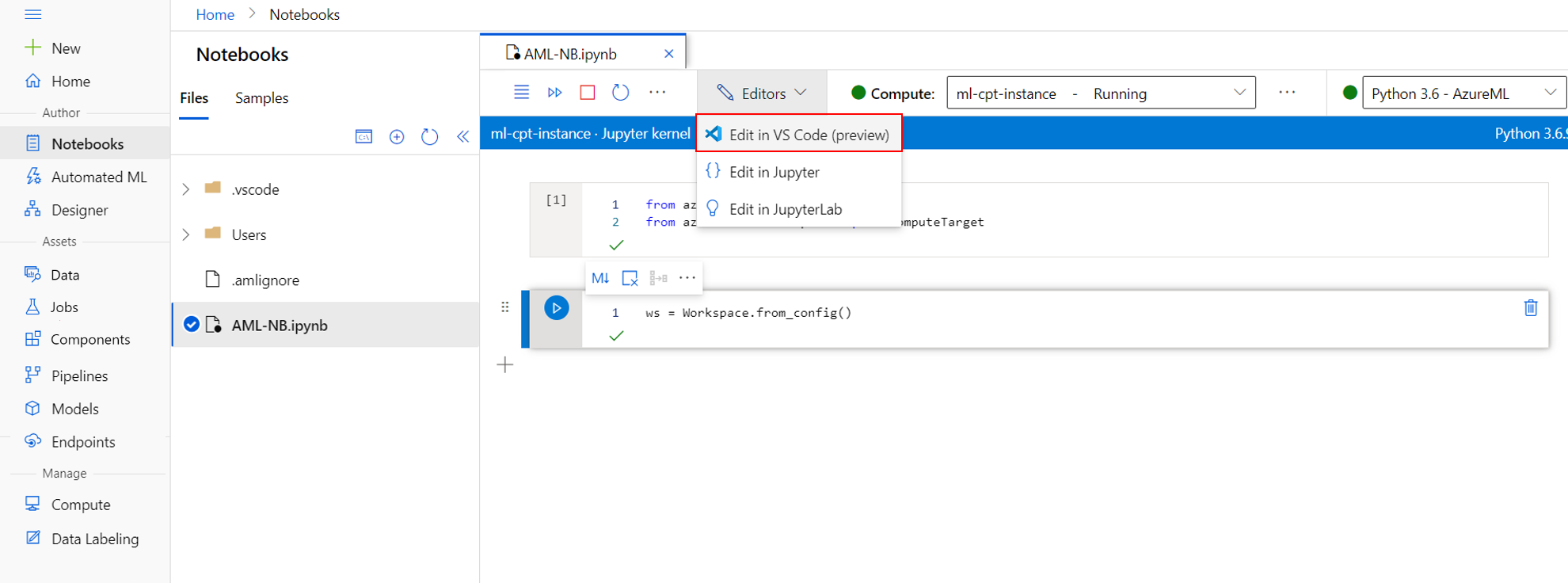The height and width of the screenshot is (583, 1568).
Task: Expand the .vscode folder
Action: (x=186, y=189)
